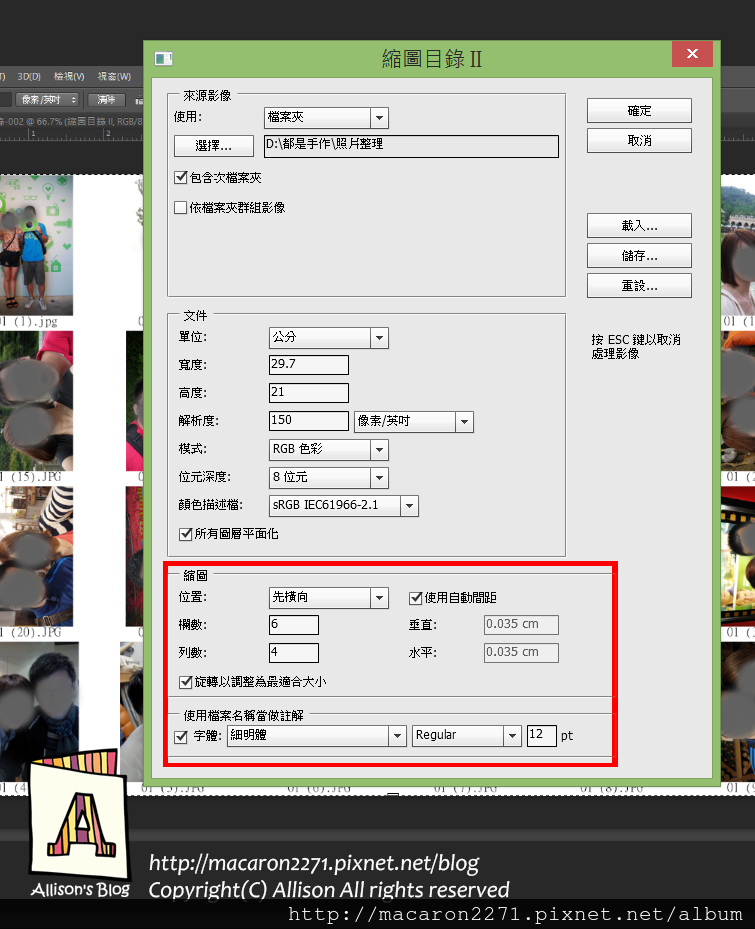Click the 列數 field showing 4
Image resolution: width=755 pixels, height=929 pixels.
[294, 652]
